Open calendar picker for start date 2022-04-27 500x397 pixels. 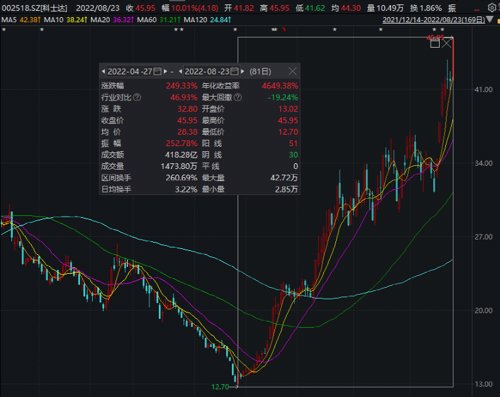coord(158,71)
